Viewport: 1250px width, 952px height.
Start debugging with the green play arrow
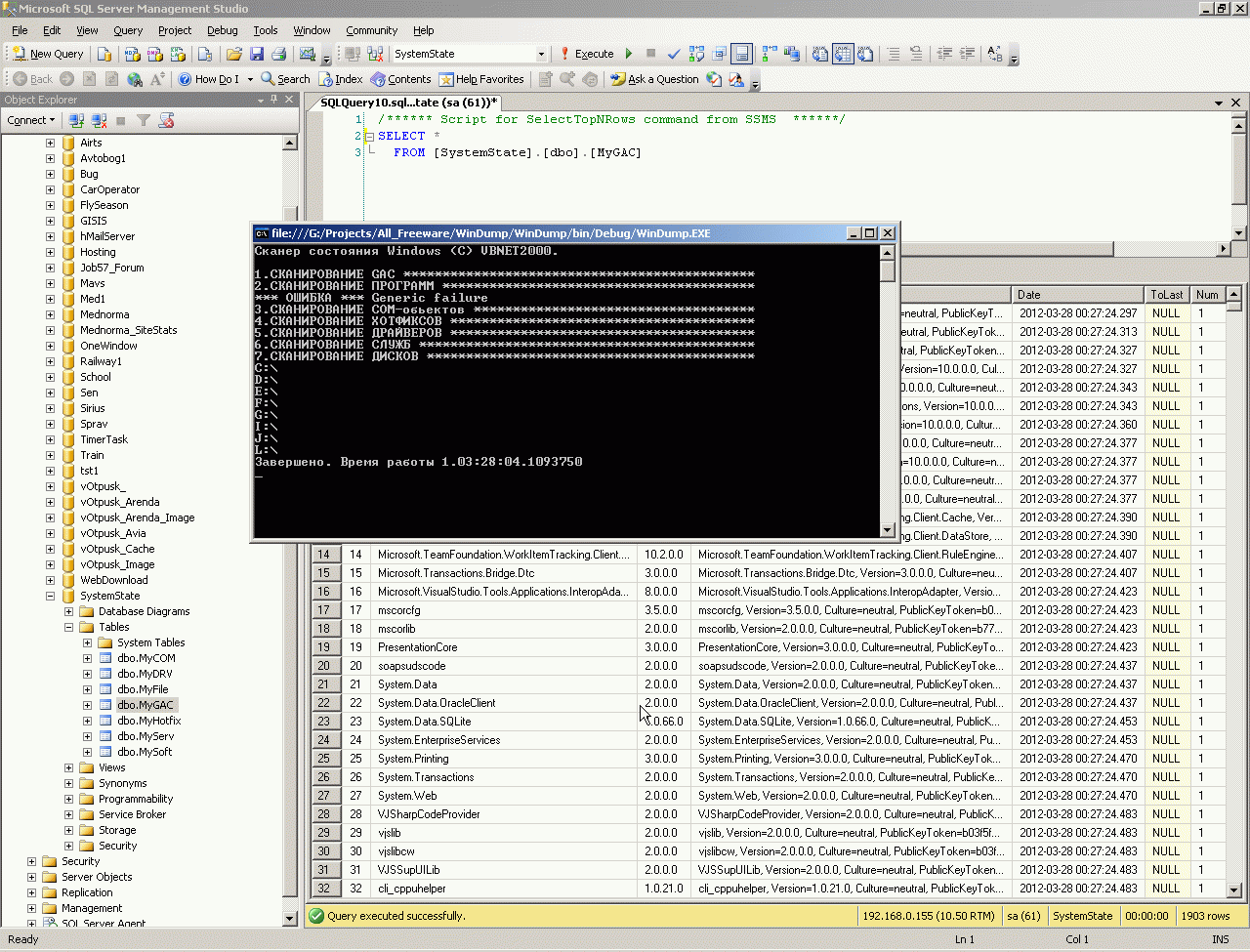(629, 54)
